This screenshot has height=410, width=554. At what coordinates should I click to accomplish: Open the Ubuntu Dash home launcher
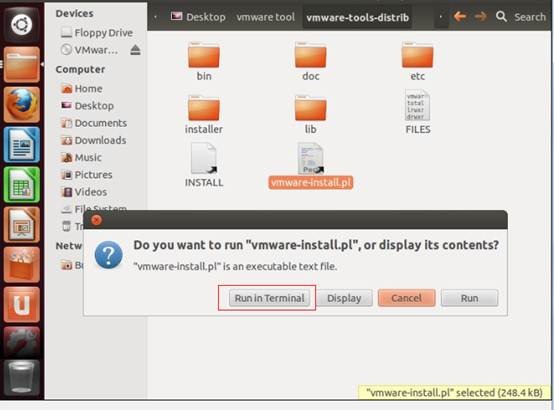[x=21, y=25]
